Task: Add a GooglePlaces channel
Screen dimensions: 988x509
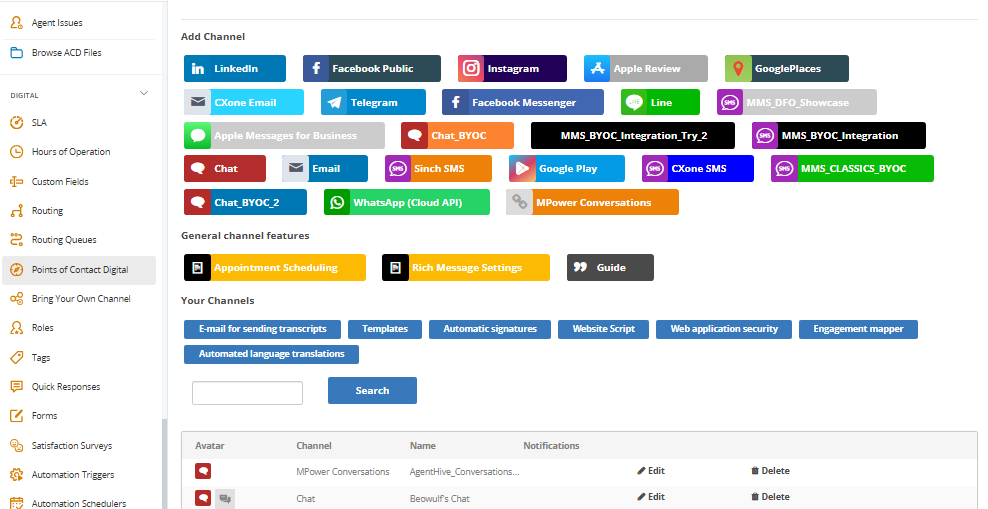Action: pyautogui.click(x=787, y=69)
